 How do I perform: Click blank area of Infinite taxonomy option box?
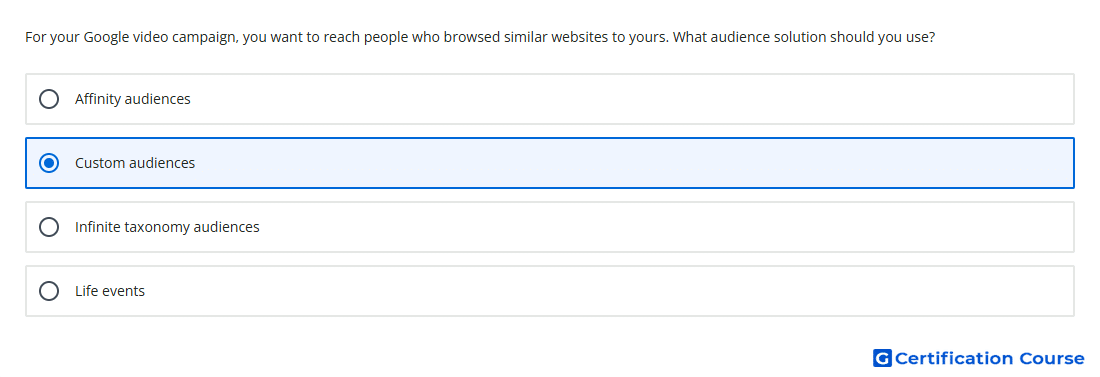pos(666,227)
